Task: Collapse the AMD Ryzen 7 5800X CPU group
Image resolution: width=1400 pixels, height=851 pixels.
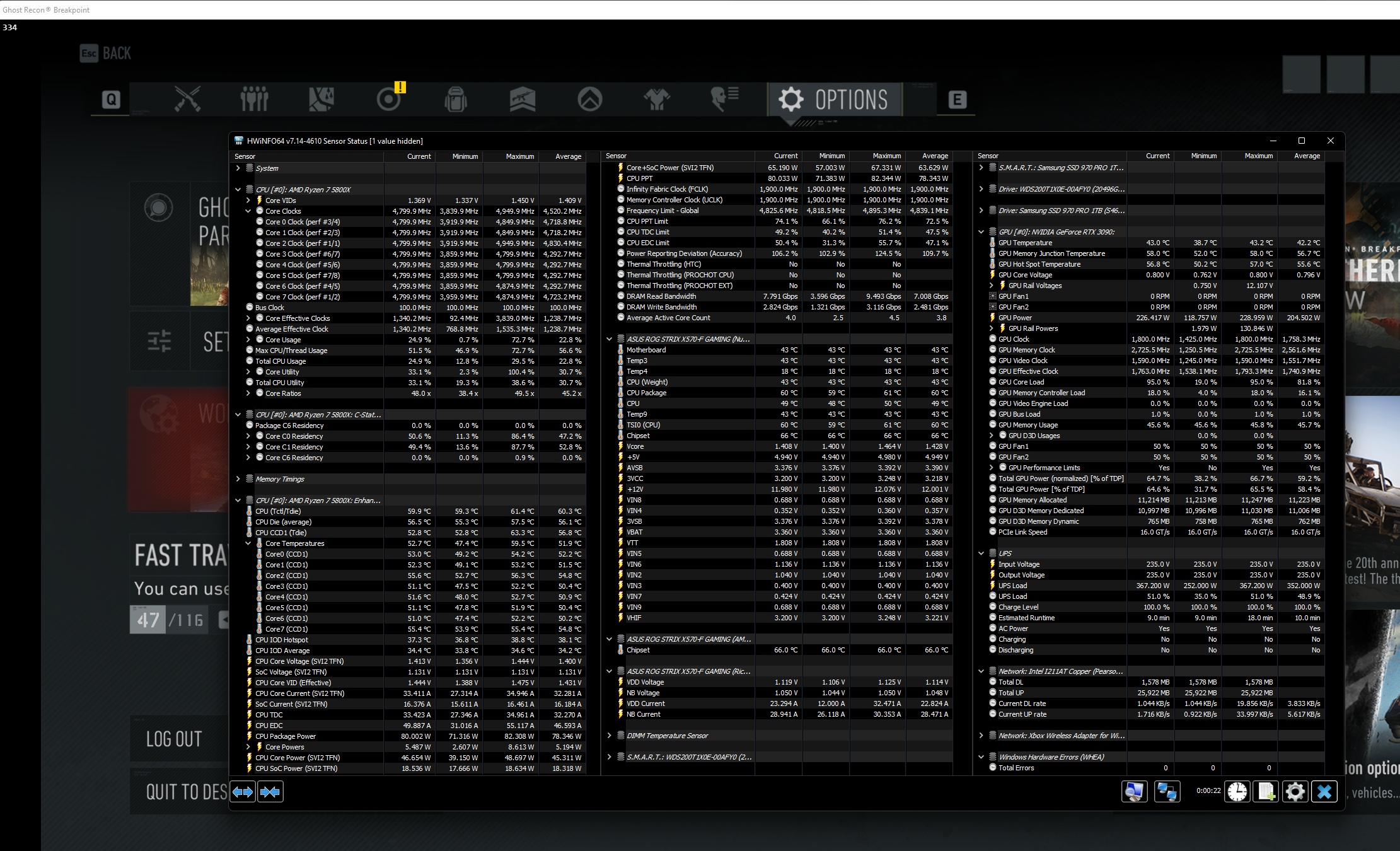Action: tap(238, 190)
